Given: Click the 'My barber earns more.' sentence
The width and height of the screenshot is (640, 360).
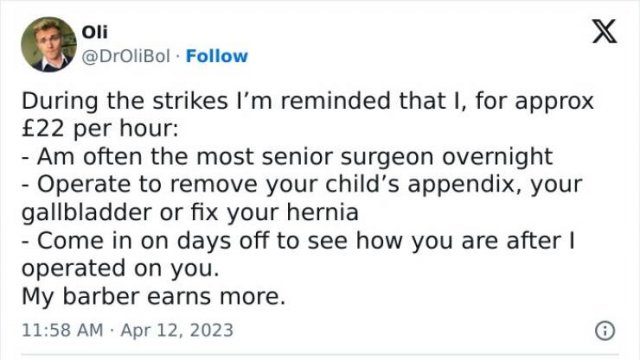Looking at the screenshot, I should [153, 297].
